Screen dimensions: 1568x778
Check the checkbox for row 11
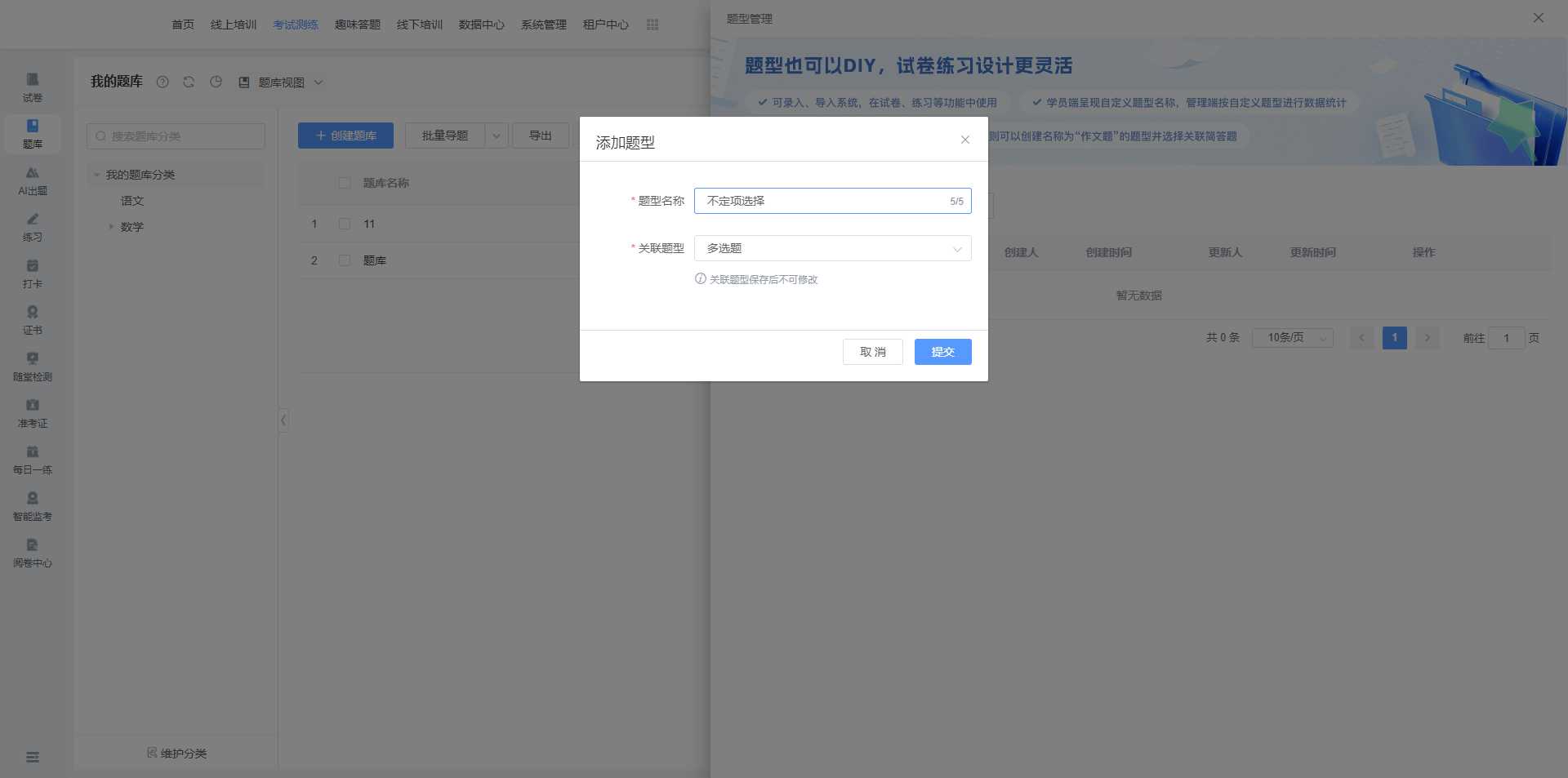pyautogui.click(x=345, y=224)
